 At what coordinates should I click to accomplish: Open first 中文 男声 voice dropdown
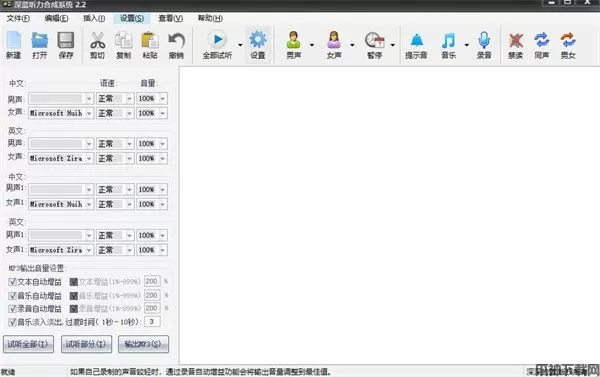coord(61,98)
